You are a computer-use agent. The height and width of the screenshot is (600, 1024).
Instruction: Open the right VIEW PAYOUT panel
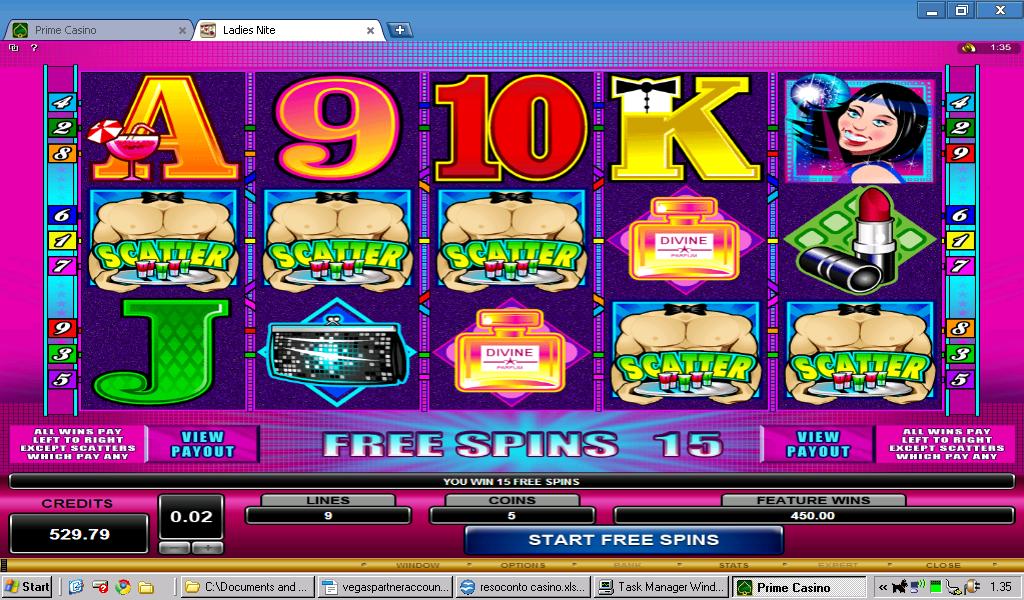(818, 444)
